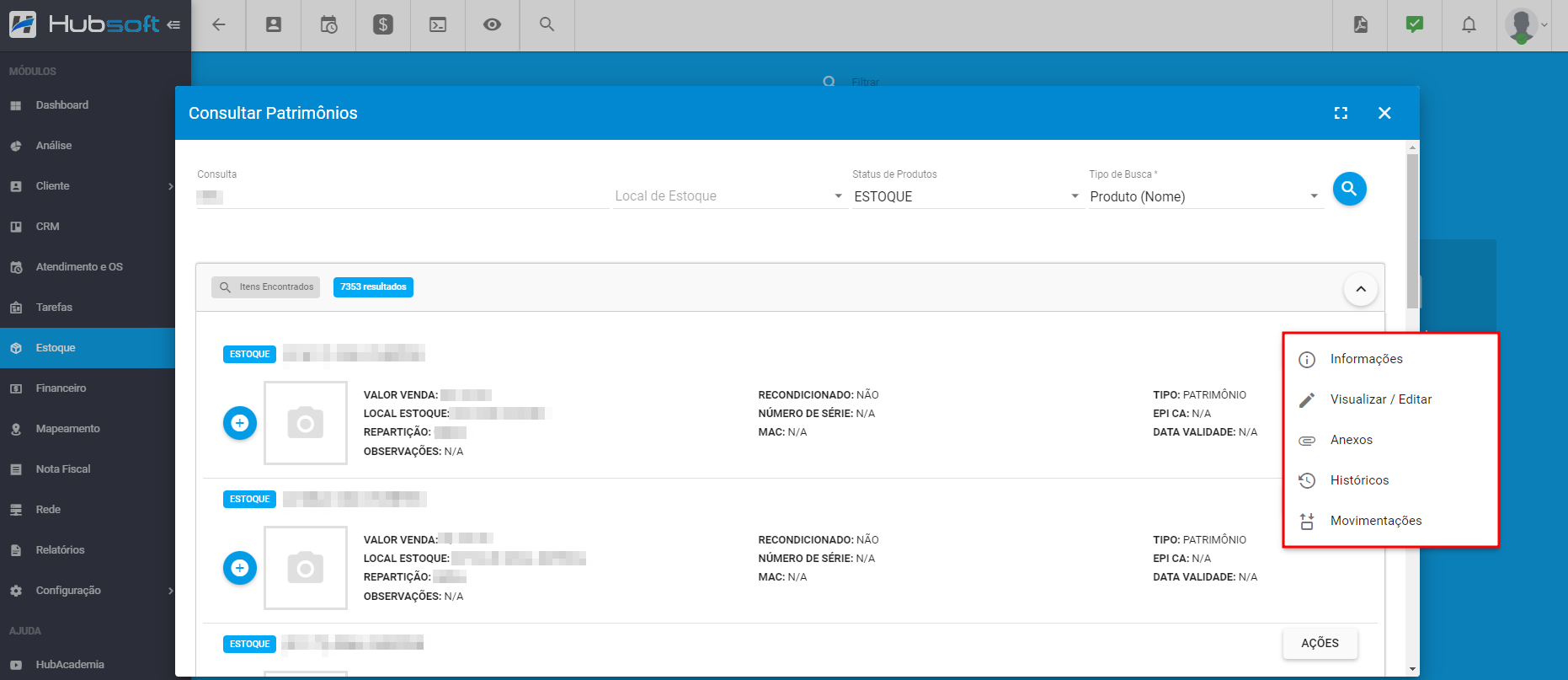Click the AÇÕES button

tap(1320, 644)
